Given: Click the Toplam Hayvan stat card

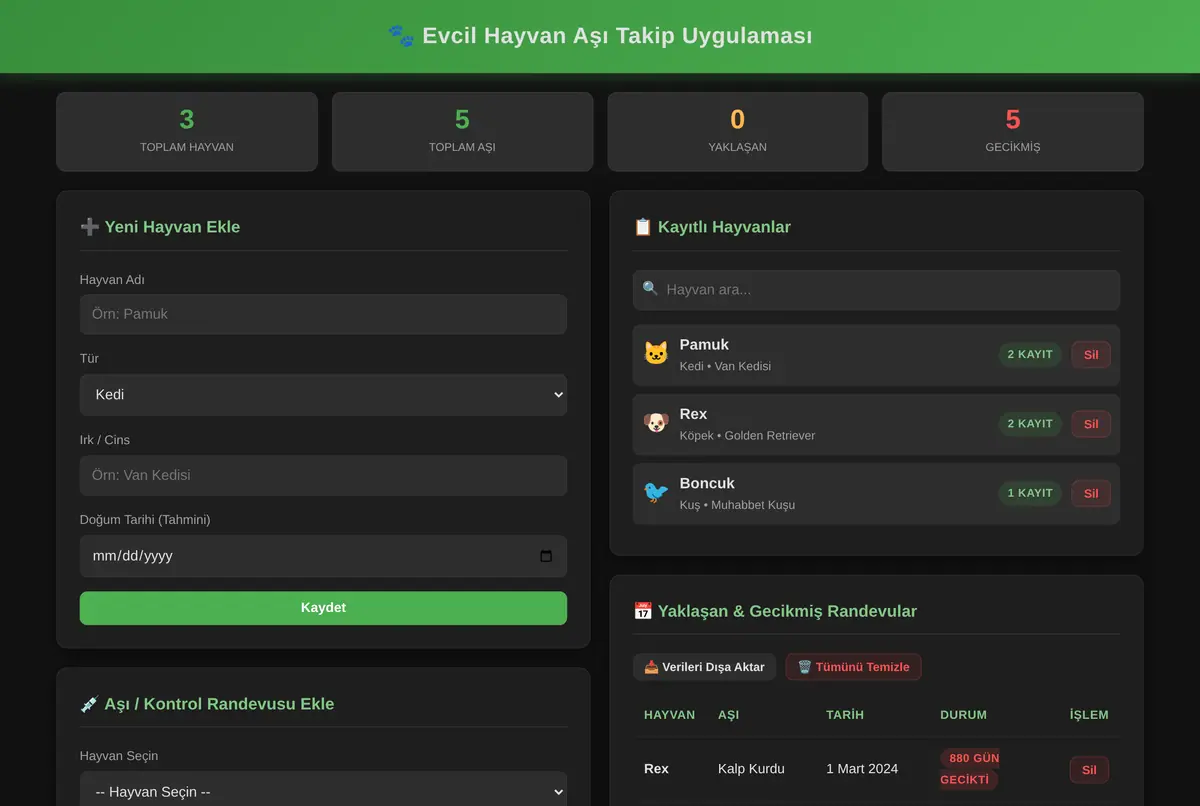Looking at the screenshot, I should point(187,132).
